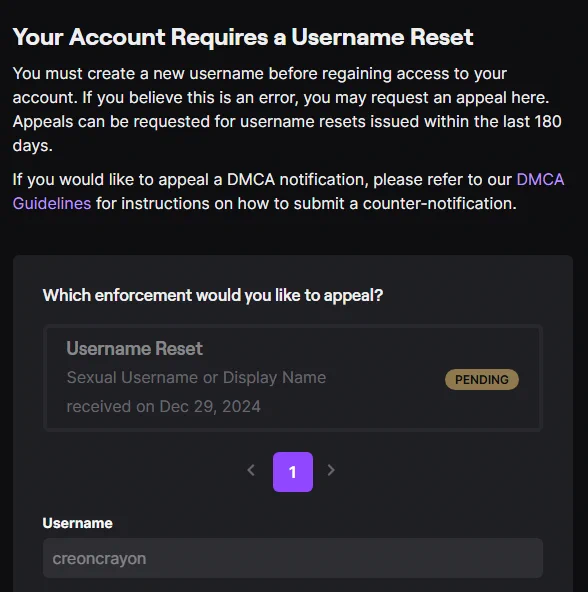Click the Sexual Username or Display Name reason
The height and width of the screenshot is (592, 588).
click(196, 378)
